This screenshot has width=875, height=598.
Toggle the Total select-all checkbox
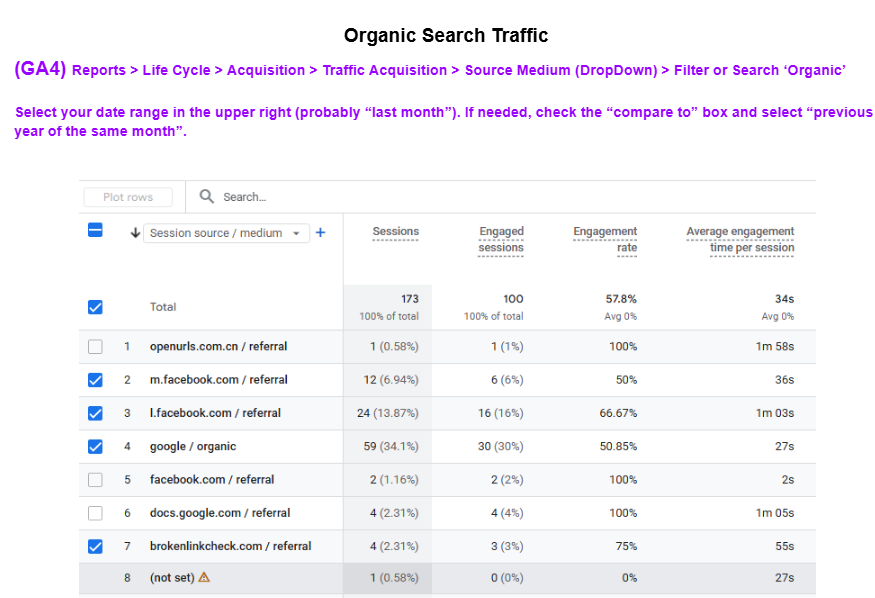95,307
